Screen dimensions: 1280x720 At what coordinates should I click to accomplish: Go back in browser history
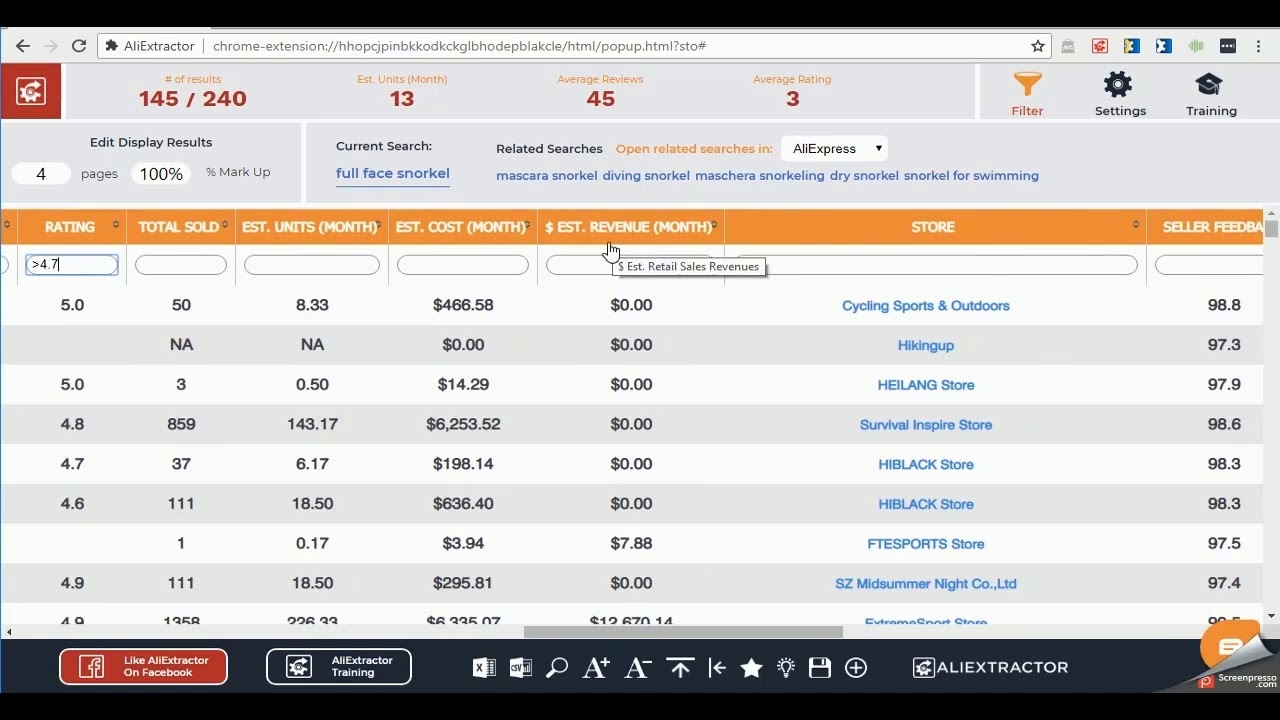(x=23, y=46)
